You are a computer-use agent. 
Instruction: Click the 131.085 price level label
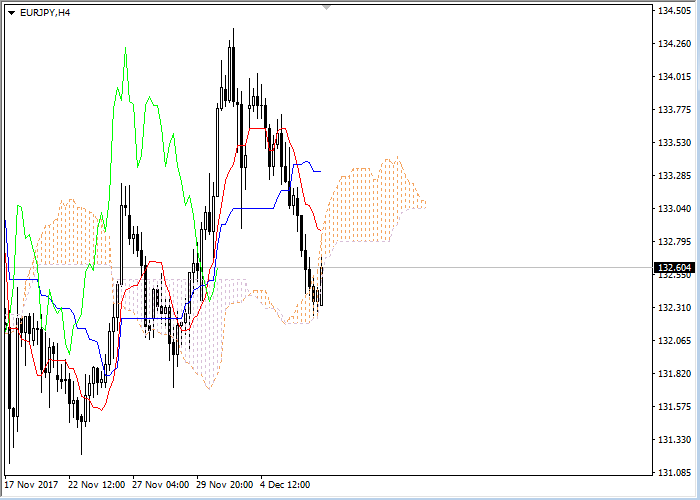pyautogui.click(x=675, y=472)
